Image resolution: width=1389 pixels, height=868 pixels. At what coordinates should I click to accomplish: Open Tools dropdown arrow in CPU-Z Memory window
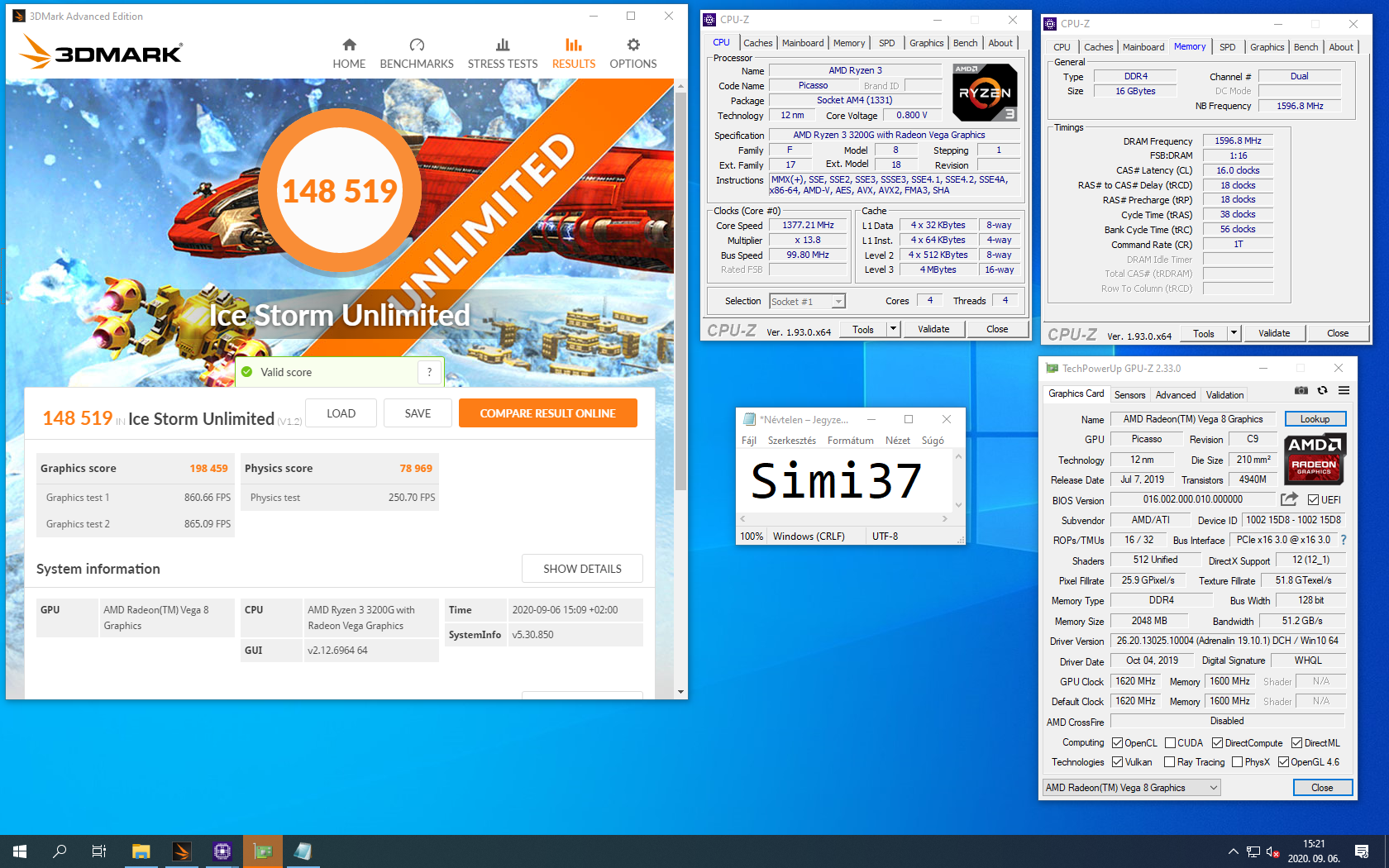click(x=1234, y=333)
